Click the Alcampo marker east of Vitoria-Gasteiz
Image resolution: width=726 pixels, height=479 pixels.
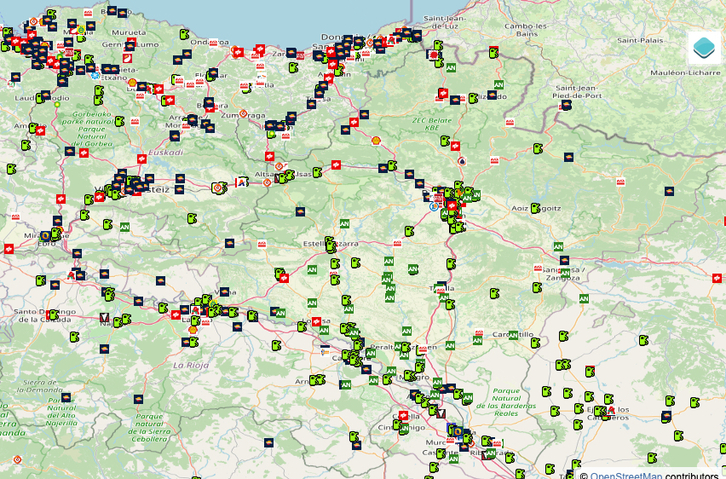tap(241, 182)
